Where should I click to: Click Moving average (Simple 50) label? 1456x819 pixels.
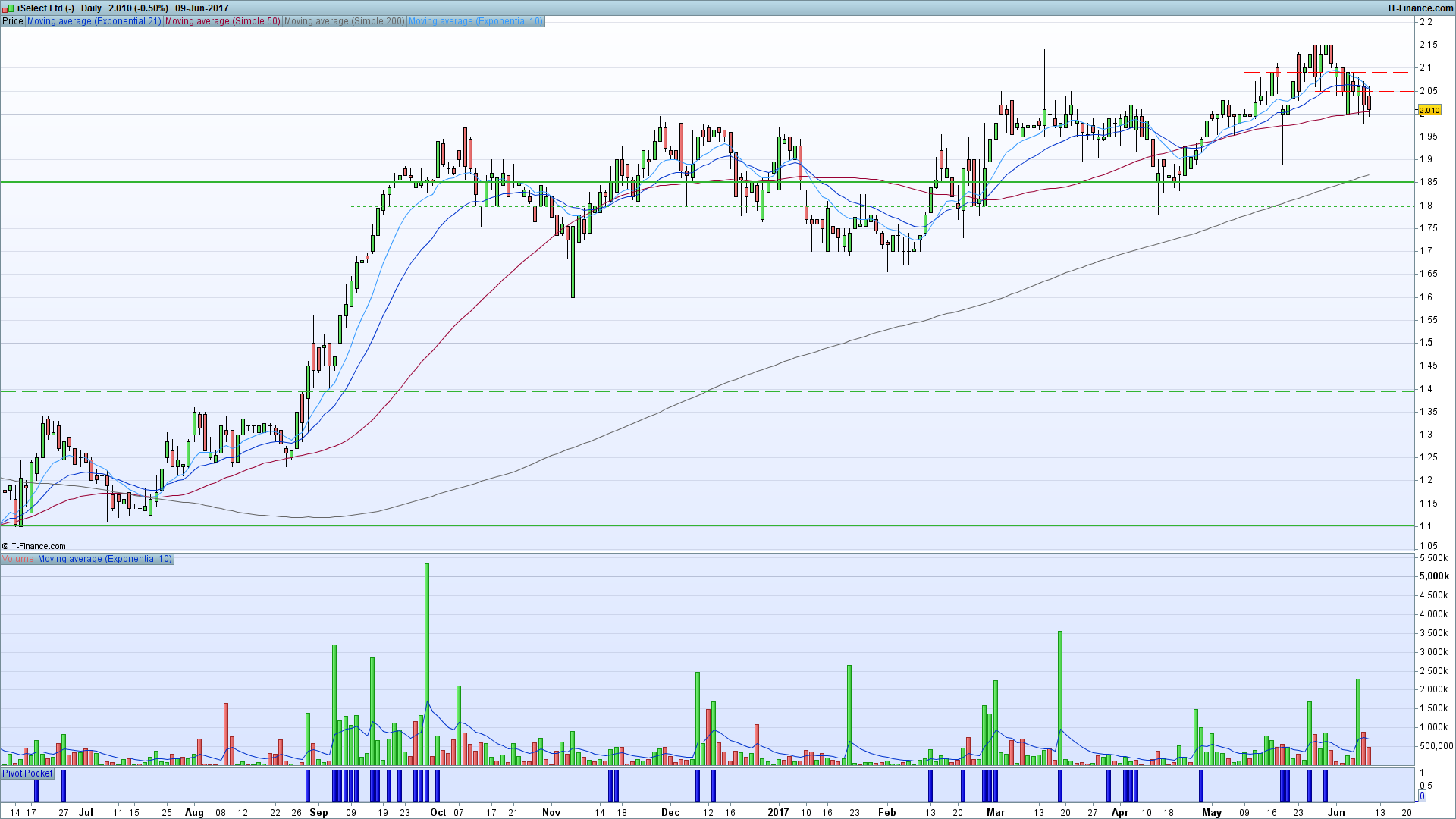pyautogui.click(x=222, y=21)
